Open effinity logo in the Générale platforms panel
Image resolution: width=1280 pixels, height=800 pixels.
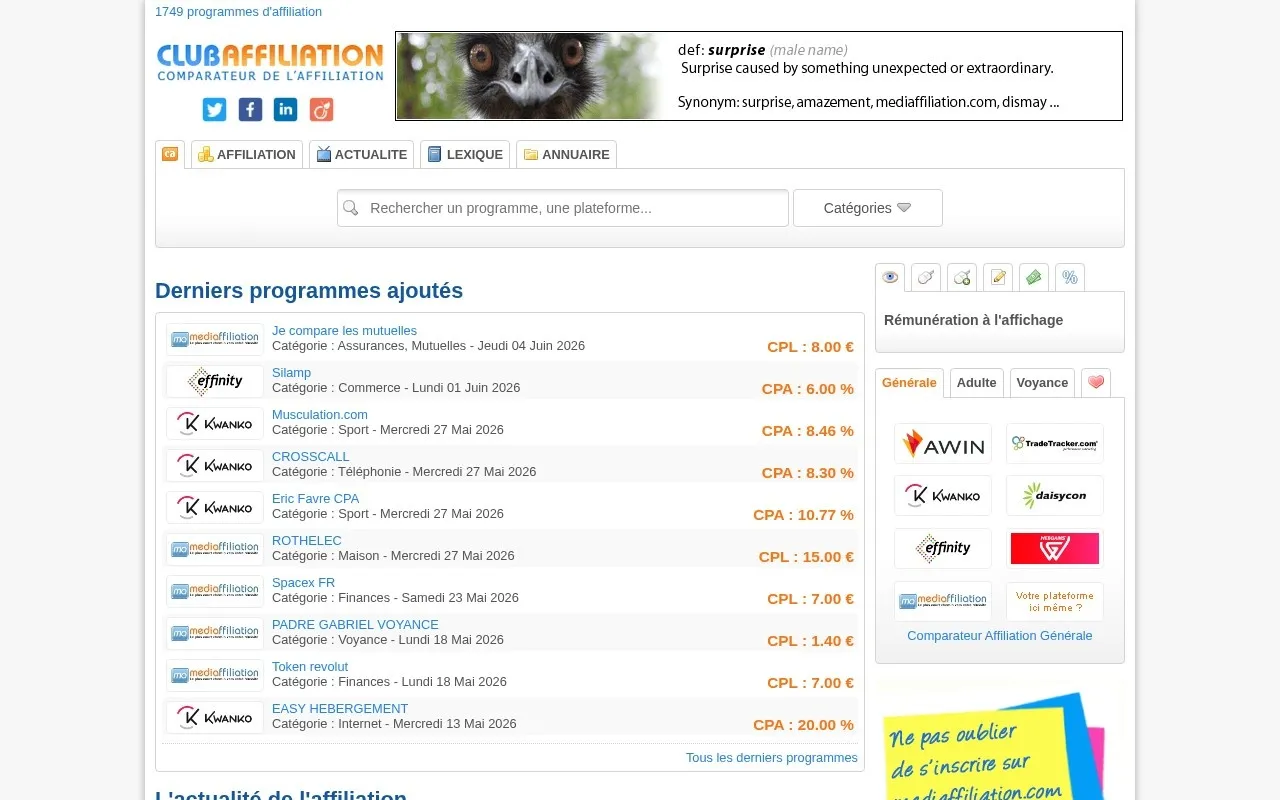[943, 548]
